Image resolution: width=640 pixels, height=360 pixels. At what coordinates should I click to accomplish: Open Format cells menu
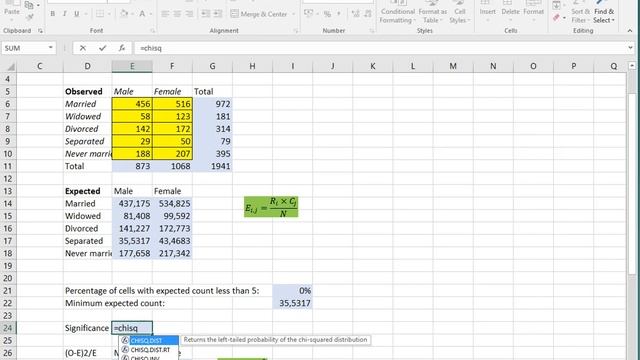tap(533, 11)
